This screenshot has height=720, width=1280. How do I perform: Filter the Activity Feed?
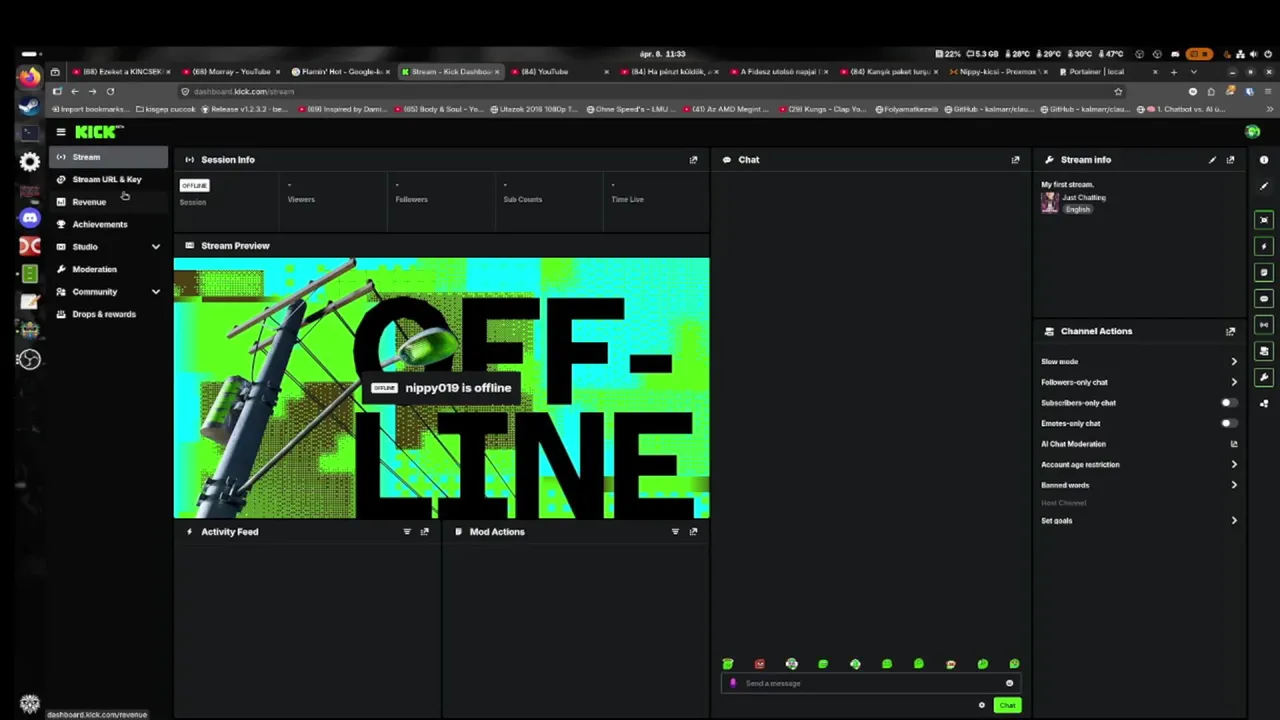(x=407, y=532)
